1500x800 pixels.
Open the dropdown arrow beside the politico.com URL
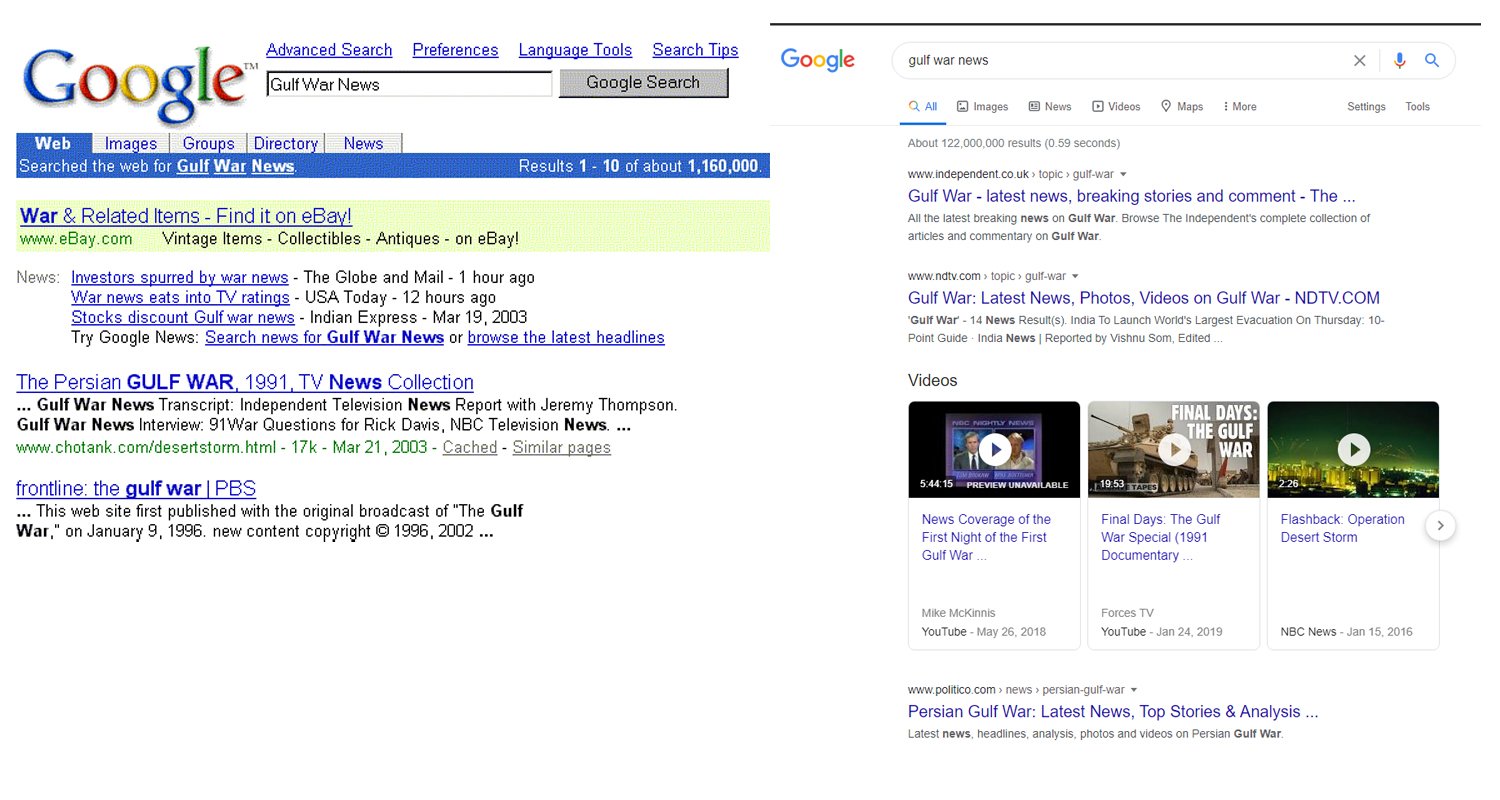[1134, 690]
